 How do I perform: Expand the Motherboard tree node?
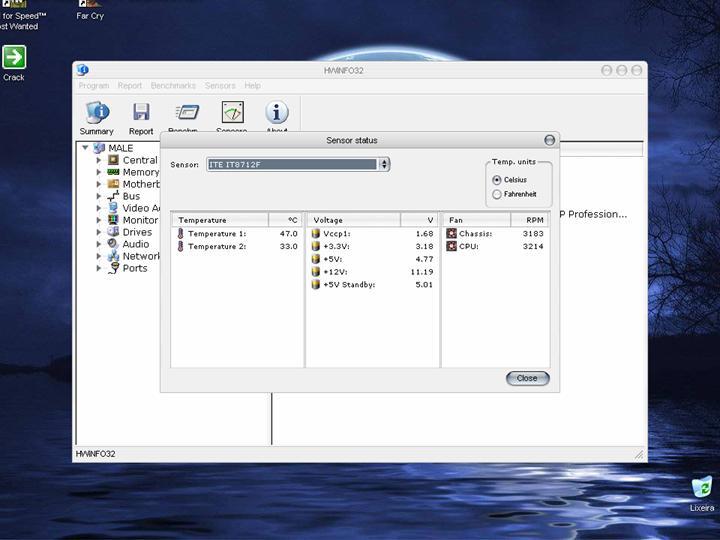[99, 184]
